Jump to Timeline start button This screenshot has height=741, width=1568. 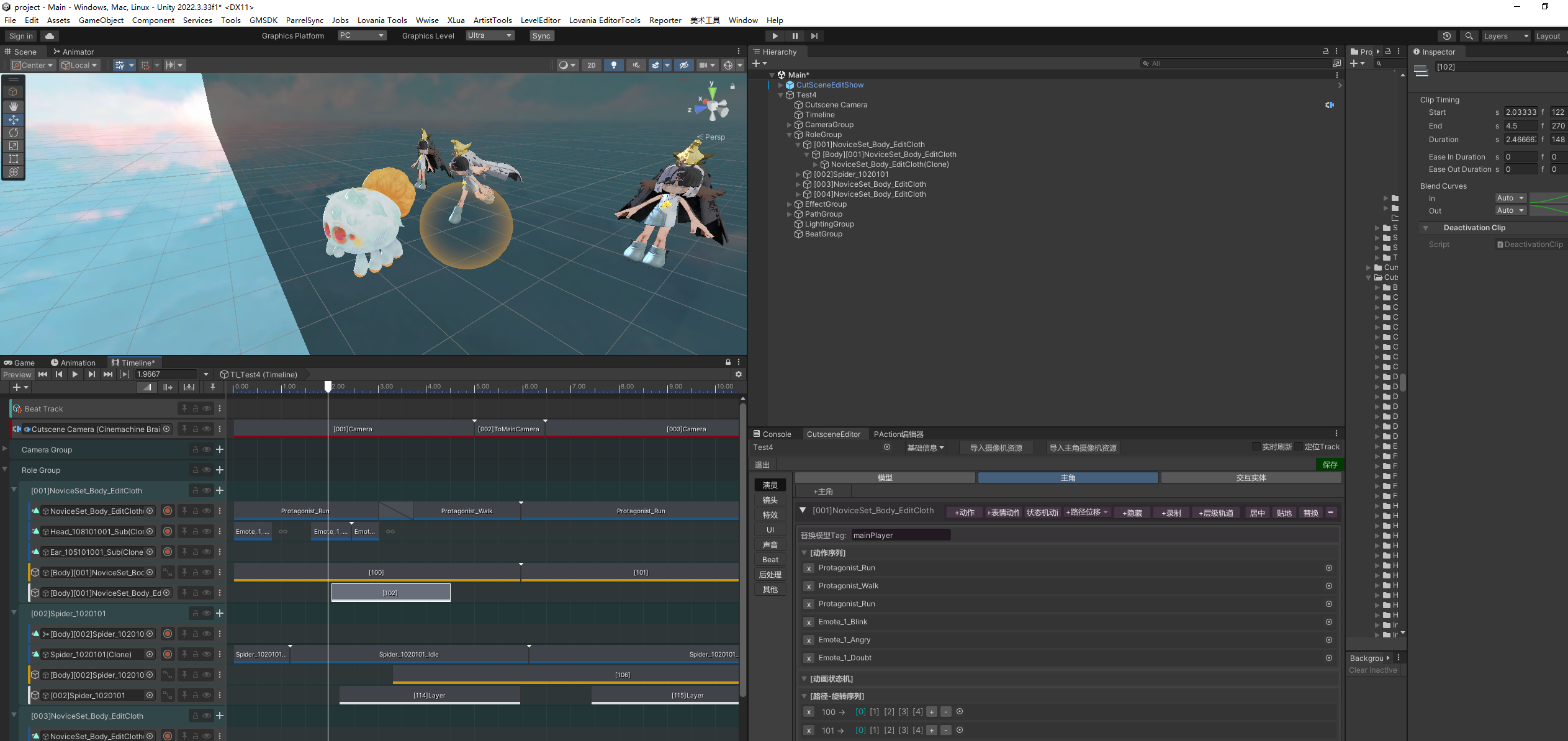[43, 374]
